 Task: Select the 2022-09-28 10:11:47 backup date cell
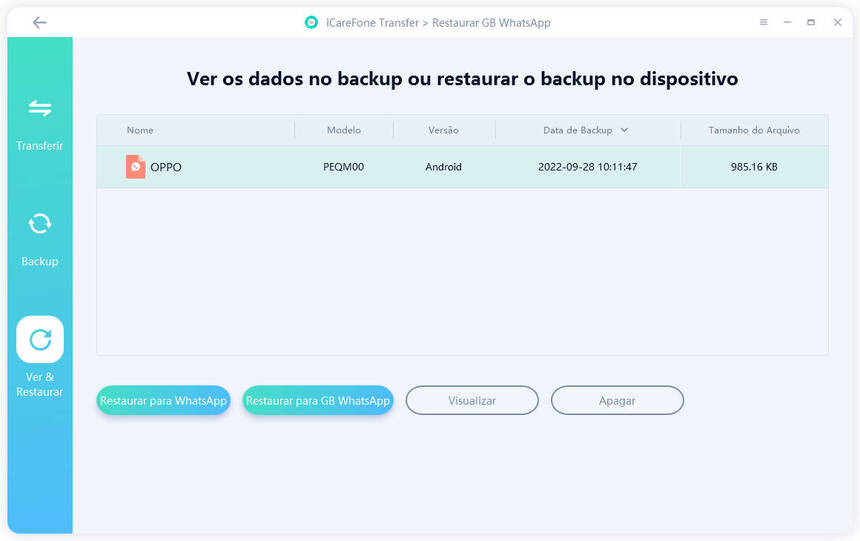coord(587,167)
